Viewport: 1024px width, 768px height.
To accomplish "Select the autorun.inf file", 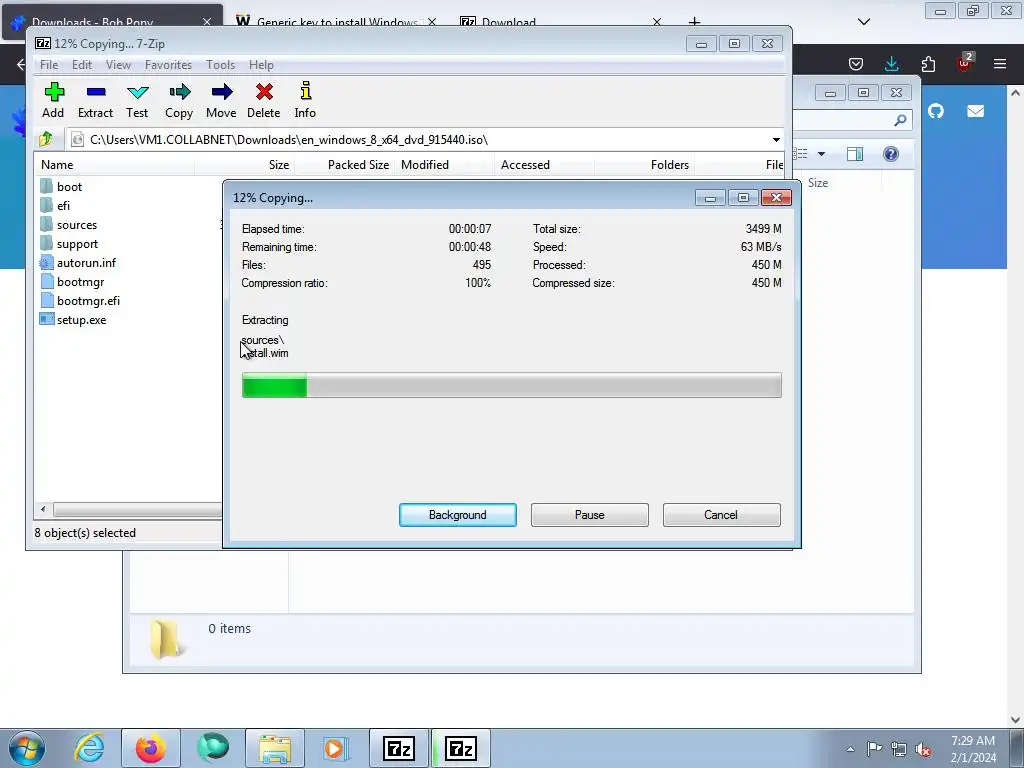I will [78, 263].
